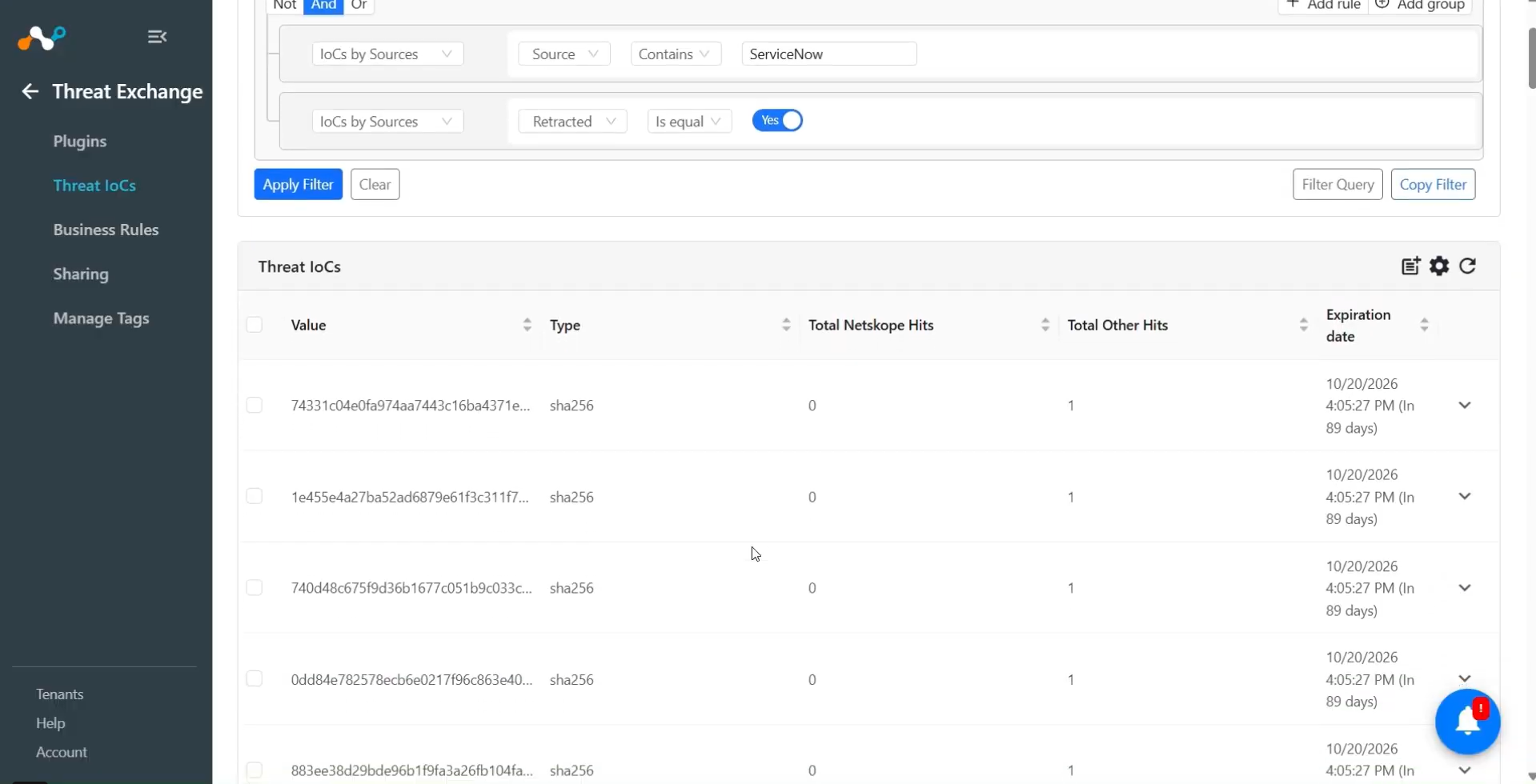Click the Add group button

pyautogui.click(x=1421, y=6)
